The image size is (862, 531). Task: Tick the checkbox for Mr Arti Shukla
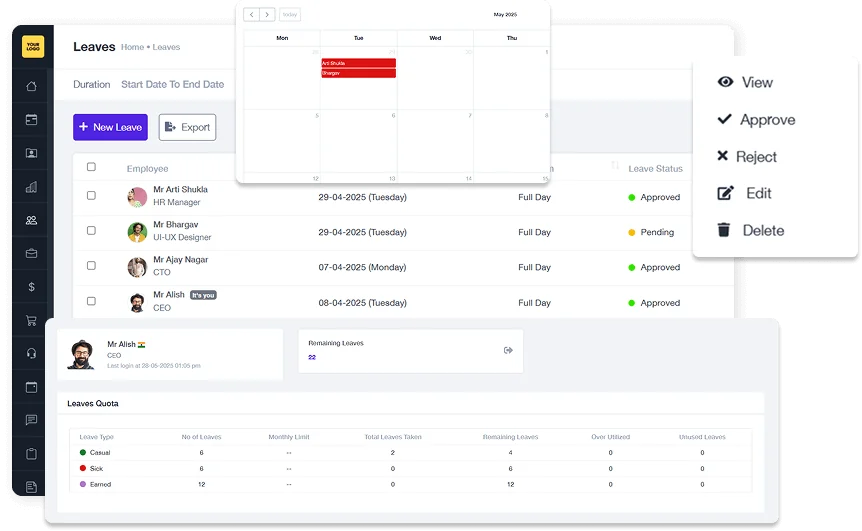(x=91, y=196)
